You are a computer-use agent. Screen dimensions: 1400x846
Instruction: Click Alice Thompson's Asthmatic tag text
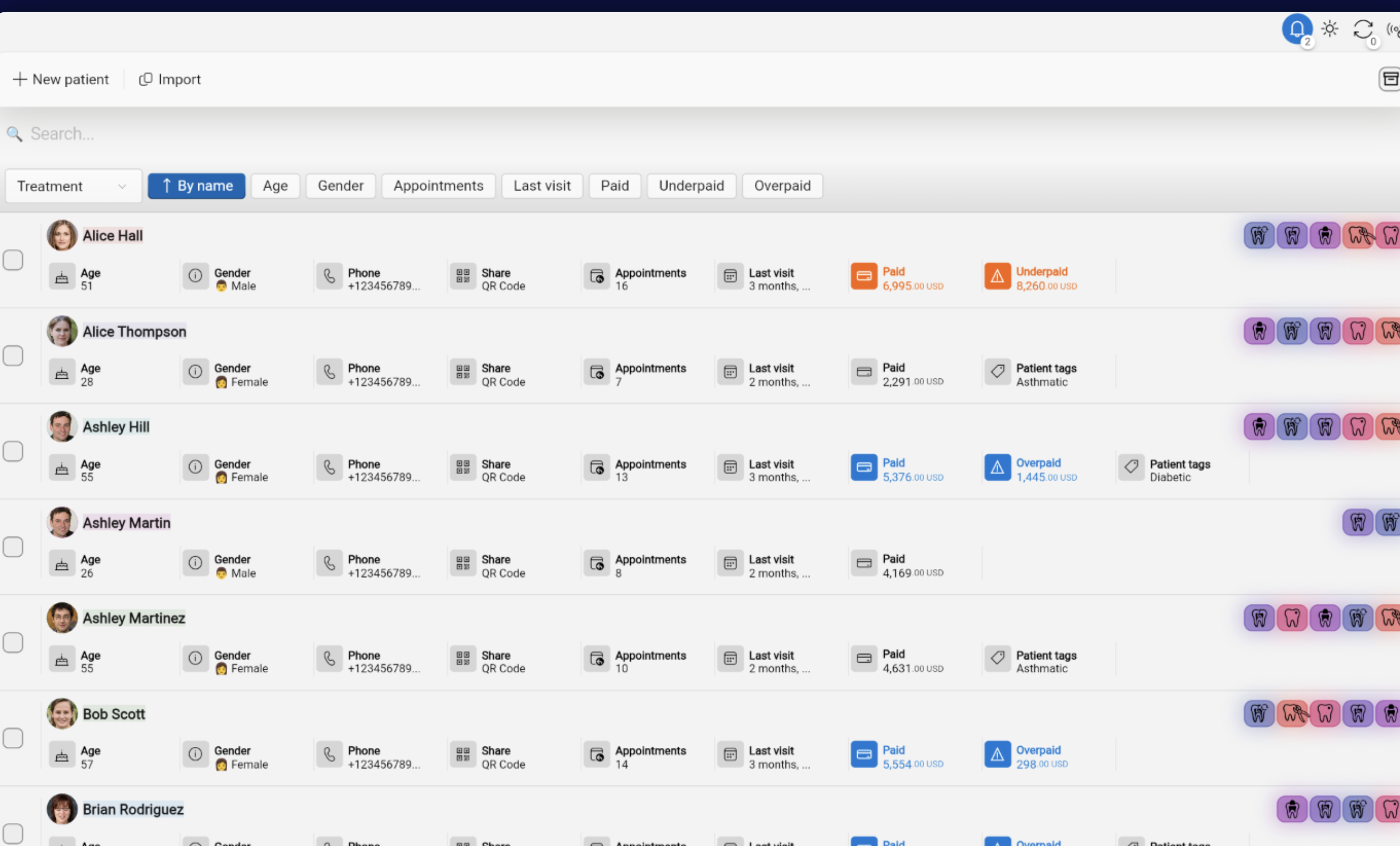pos(1042,382)
